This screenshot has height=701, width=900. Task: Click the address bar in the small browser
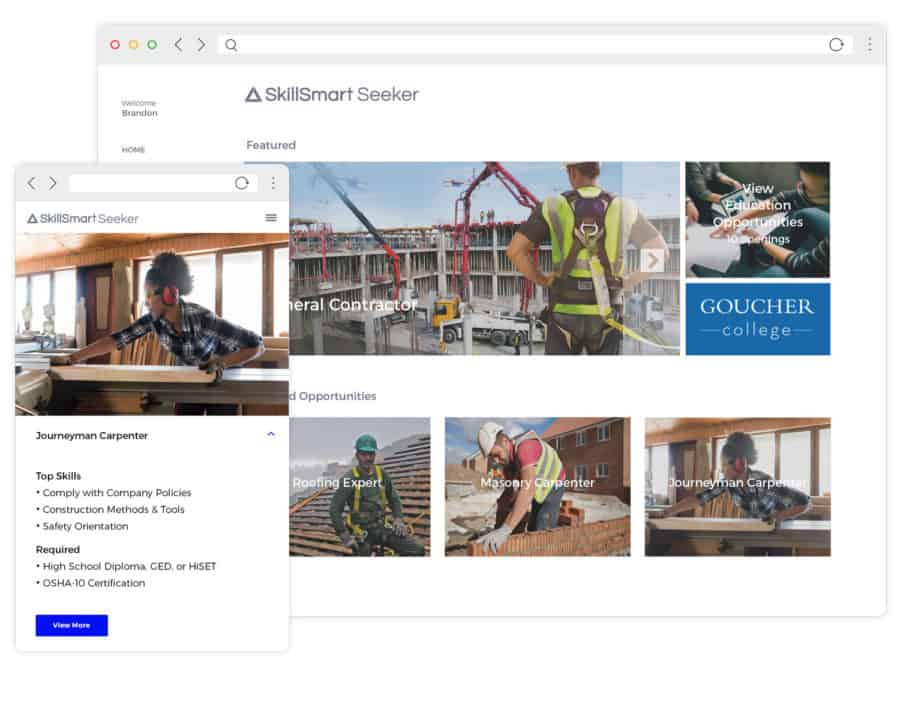point(148,183)
